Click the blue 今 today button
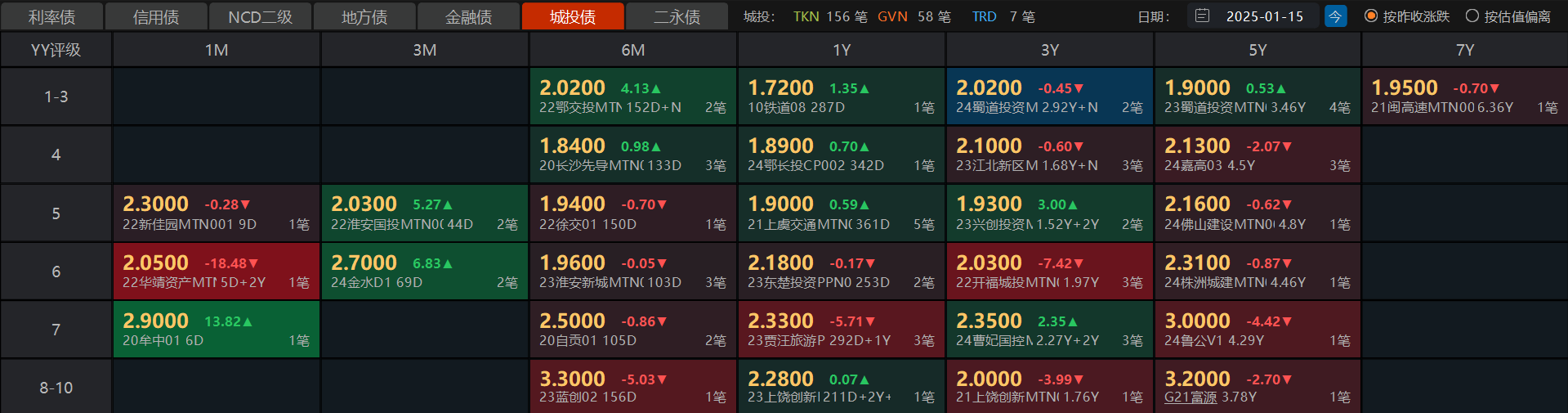This screenshot has width=1568, height=413. coord(1335,16)
